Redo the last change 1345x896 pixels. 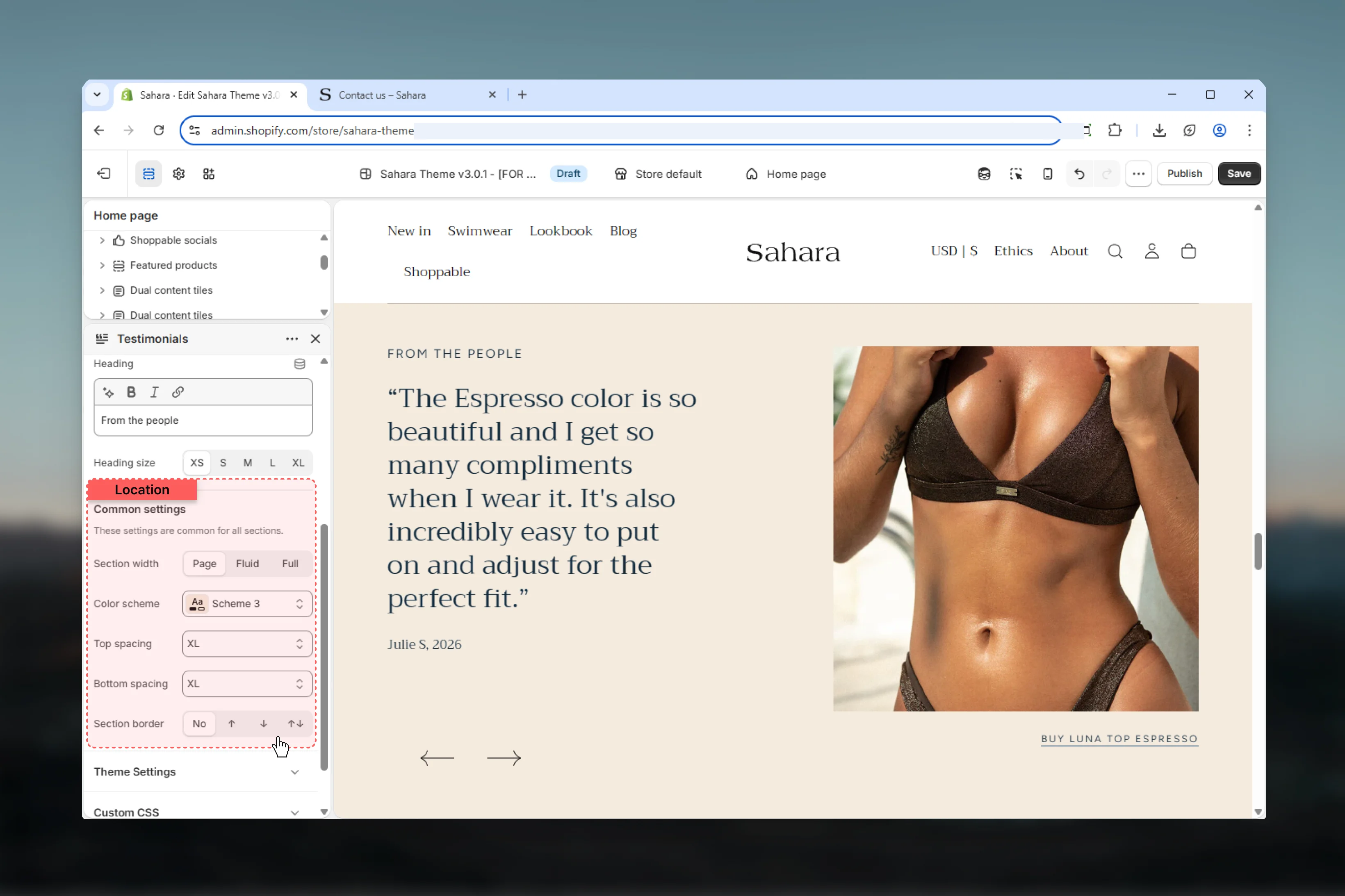click(x=1107, y=174)
